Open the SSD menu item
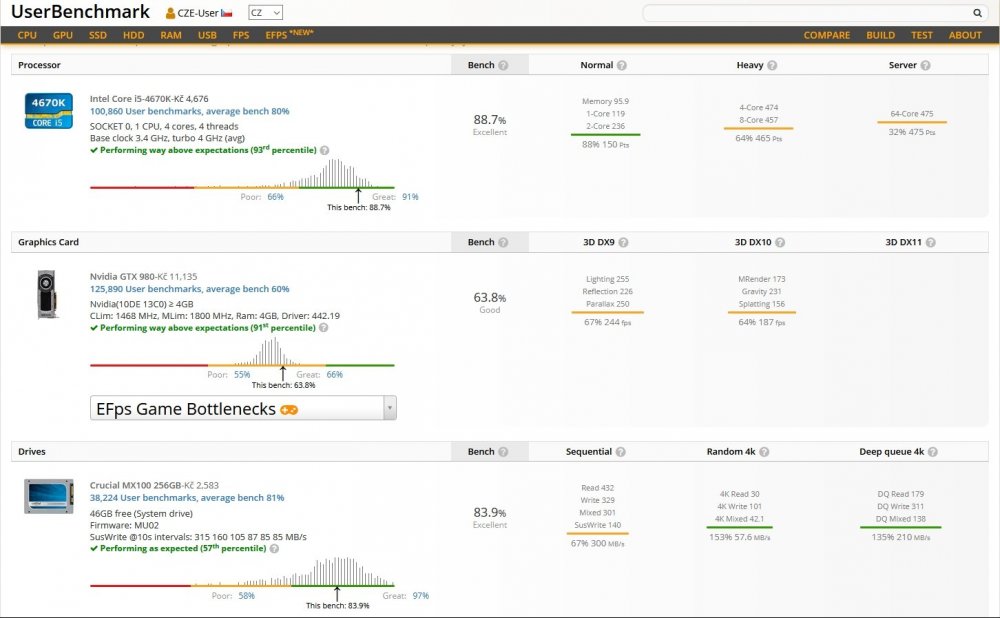The width and height of the screenshot is (1000, 618). 98,35
